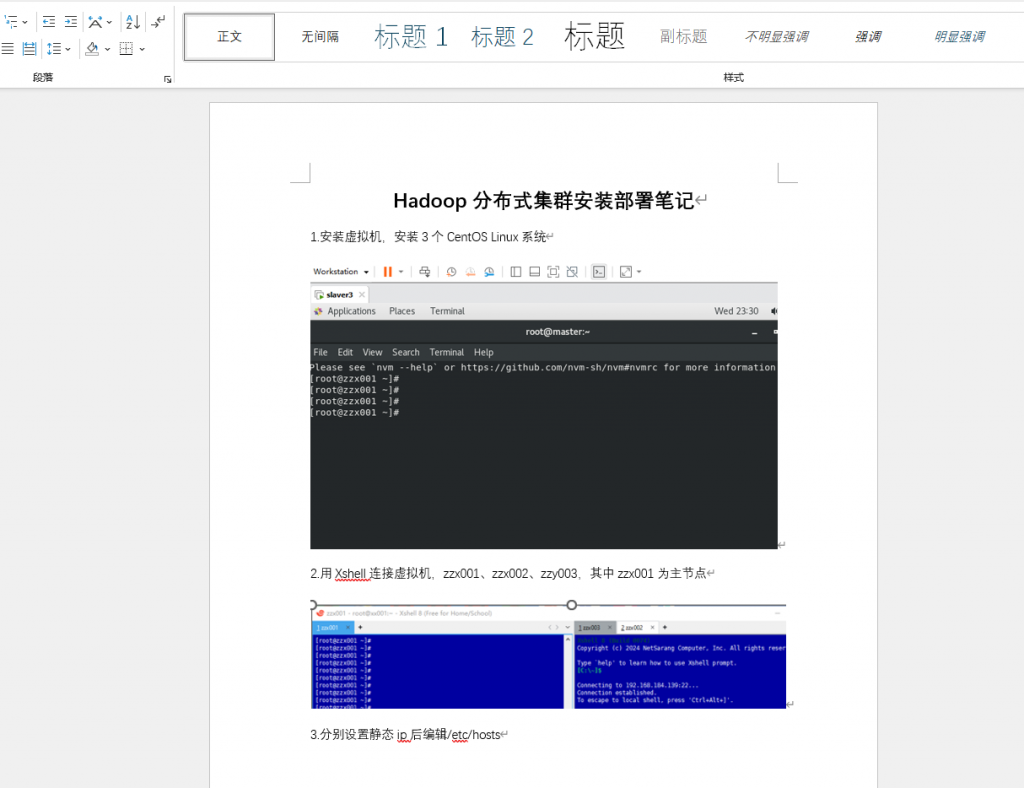Click the Asian layout character scaling icon
1024x788 pixels.
95,21
